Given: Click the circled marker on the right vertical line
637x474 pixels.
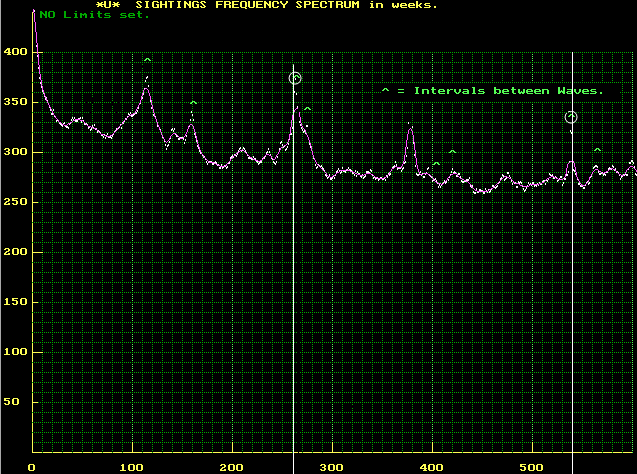Looking at the screenshot, I should [571, 118].
